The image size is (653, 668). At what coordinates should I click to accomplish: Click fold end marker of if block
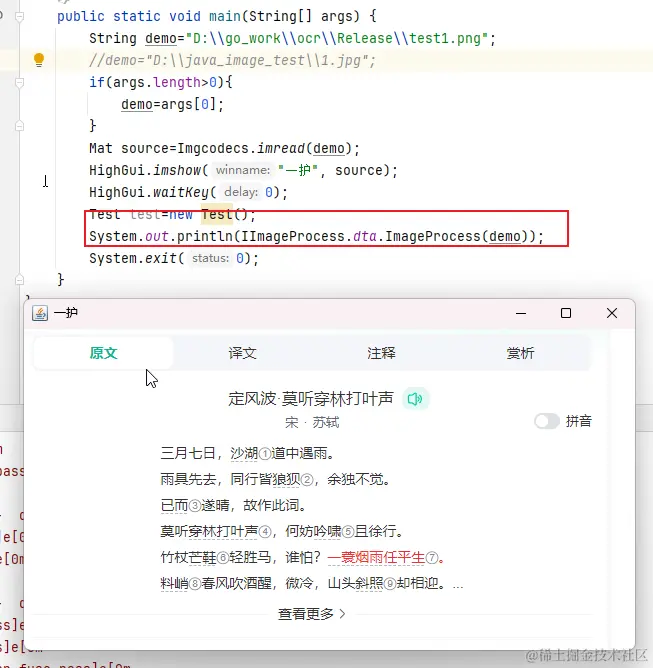19,126
